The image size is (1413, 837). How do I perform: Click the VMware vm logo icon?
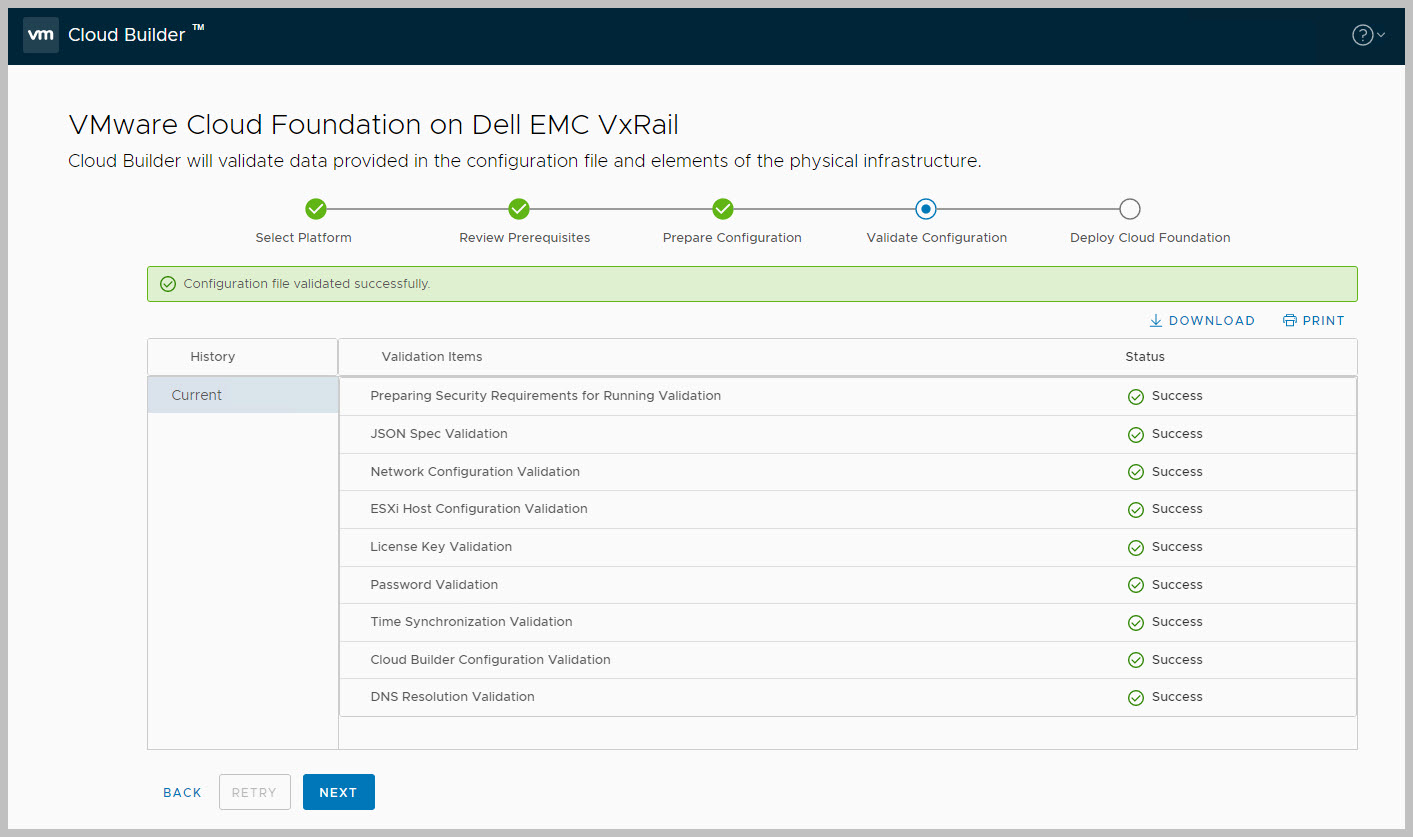[x=41, y=35]
